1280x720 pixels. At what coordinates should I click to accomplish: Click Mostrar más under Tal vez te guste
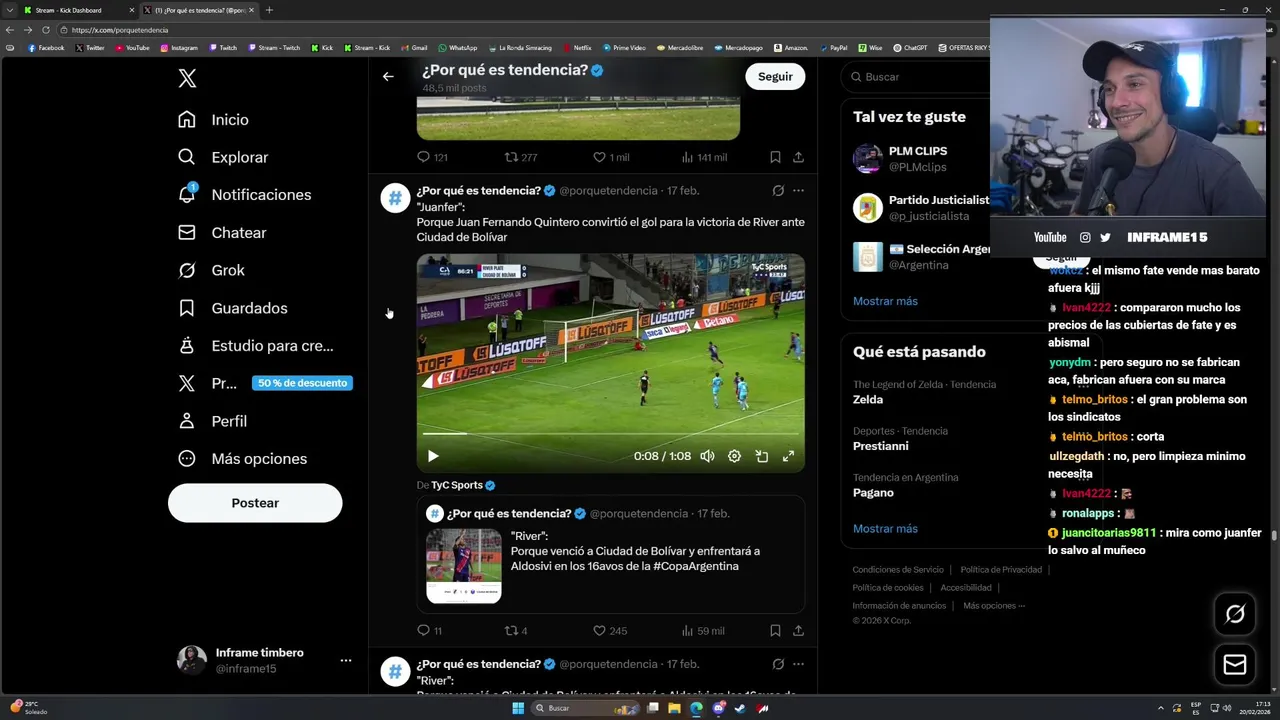tap(885, 301)
